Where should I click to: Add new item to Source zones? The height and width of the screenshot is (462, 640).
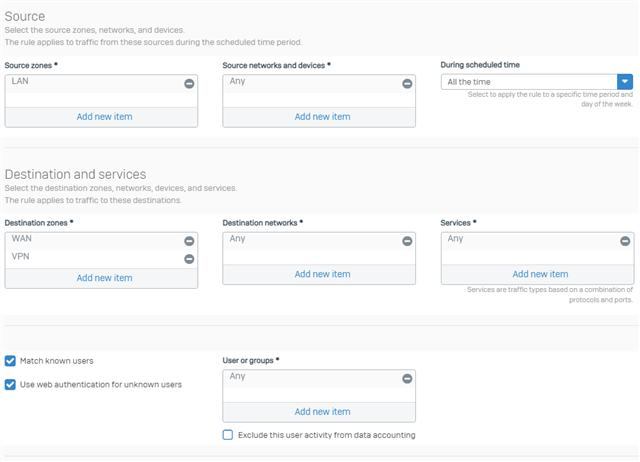pyautogui.click(x=104, y=117)
